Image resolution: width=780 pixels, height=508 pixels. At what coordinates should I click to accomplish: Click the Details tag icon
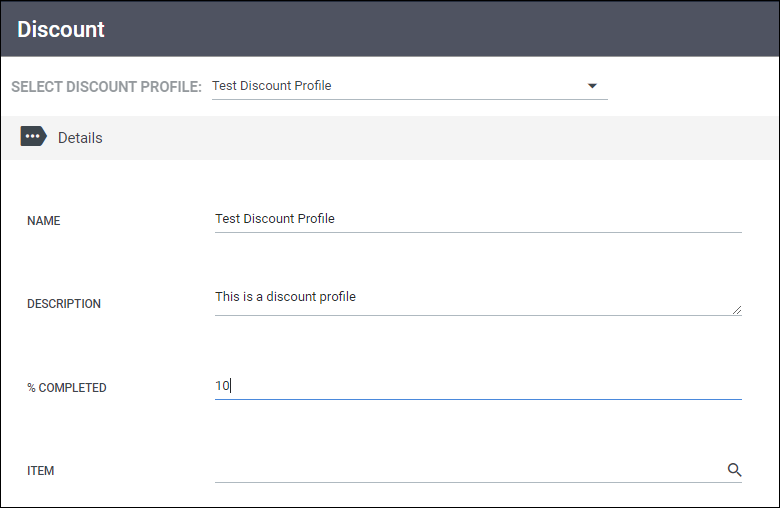pos(34,136)
